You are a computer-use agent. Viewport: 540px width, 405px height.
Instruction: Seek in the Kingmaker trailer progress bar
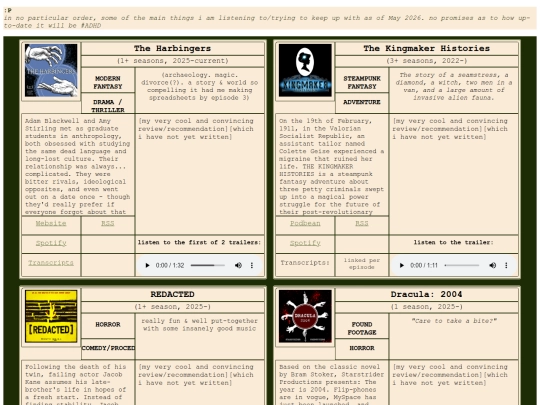(462, 265)
